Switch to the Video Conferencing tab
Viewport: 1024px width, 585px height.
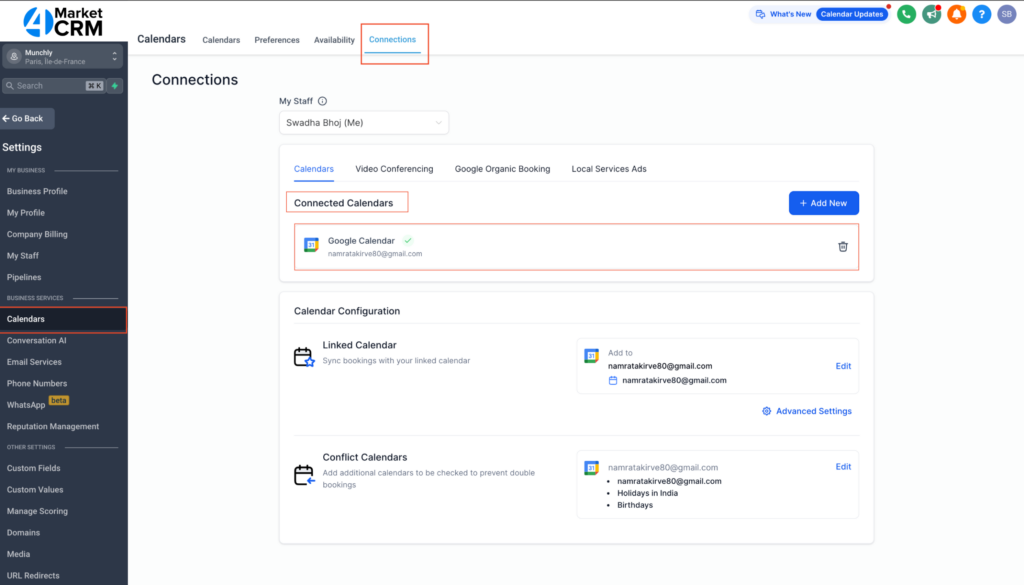394,169
